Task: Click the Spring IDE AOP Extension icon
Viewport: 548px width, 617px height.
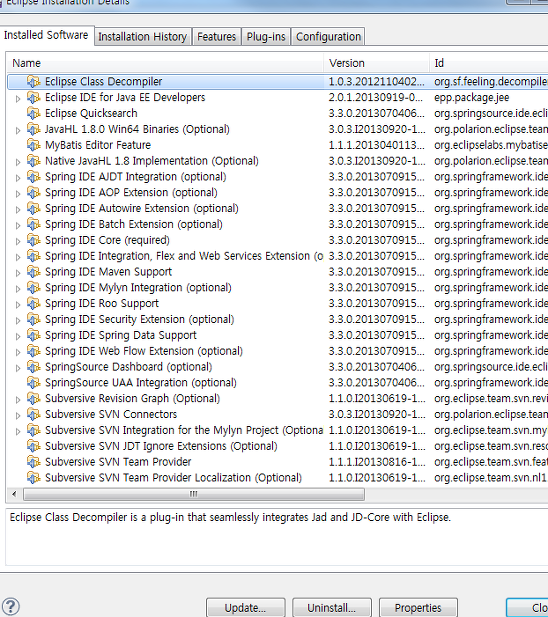Action: click(x=33, y=192)
